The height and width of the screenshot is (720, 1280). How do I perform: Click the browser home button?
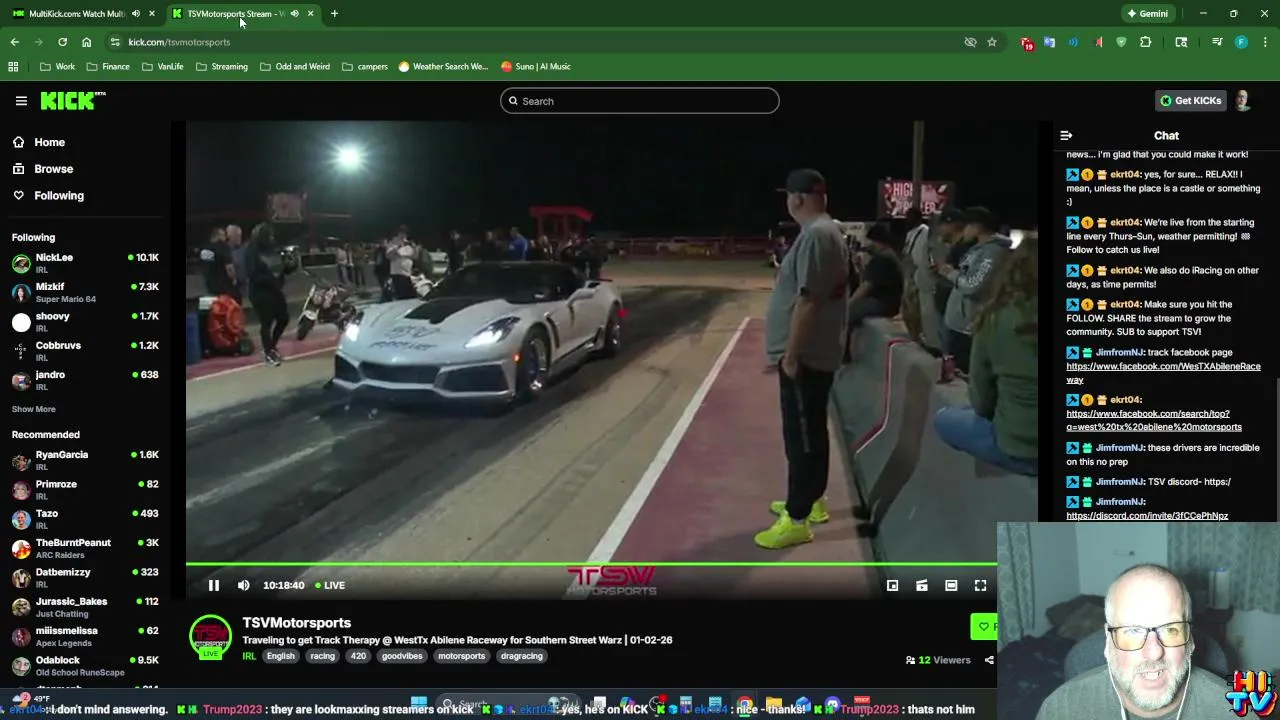pos(86,42)
